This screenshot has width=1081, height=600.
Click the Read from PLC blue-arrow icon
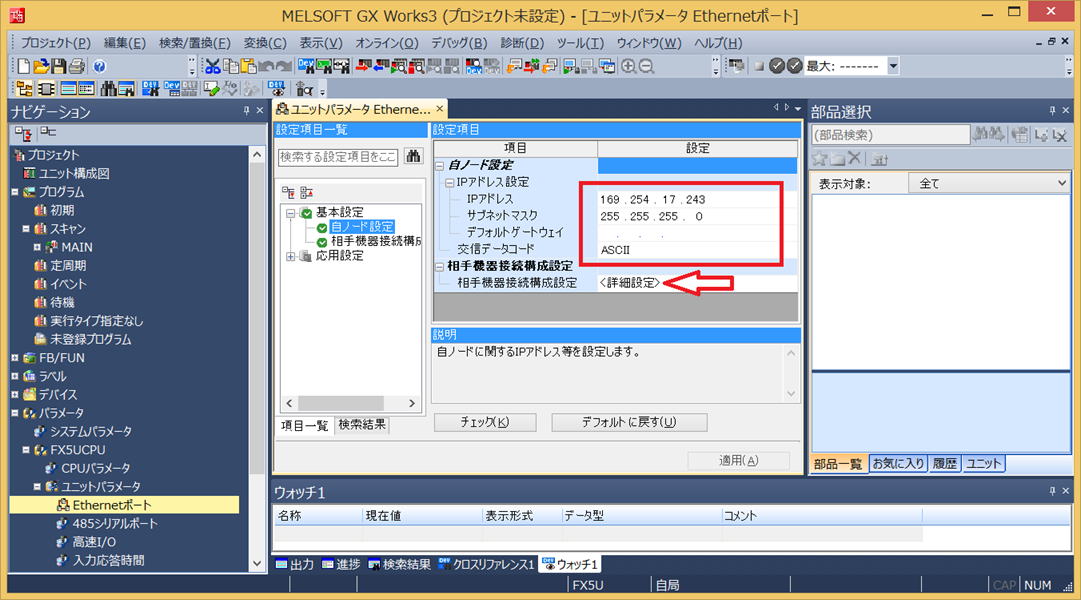click(x=381, y=66)
